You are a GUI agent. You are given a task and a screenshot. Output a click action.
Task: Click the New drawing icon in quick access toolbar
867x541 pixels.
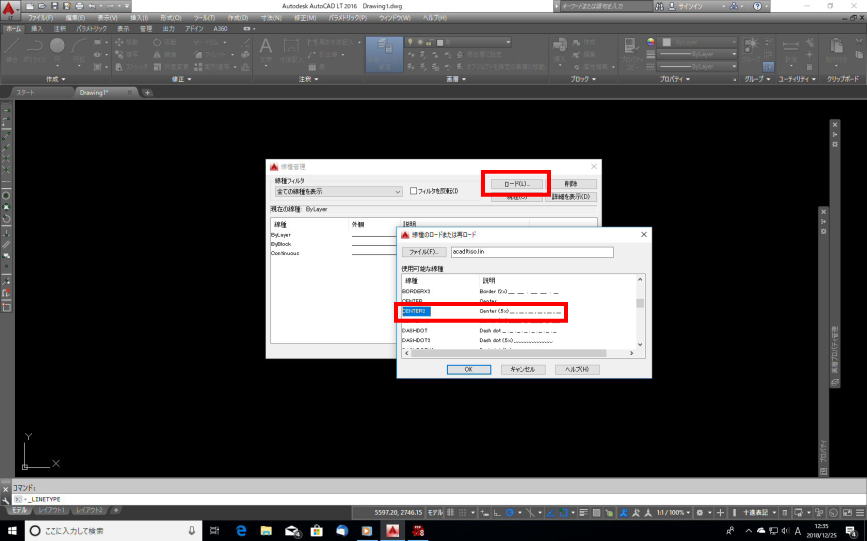pyautogui.click(x=29, y=6)
